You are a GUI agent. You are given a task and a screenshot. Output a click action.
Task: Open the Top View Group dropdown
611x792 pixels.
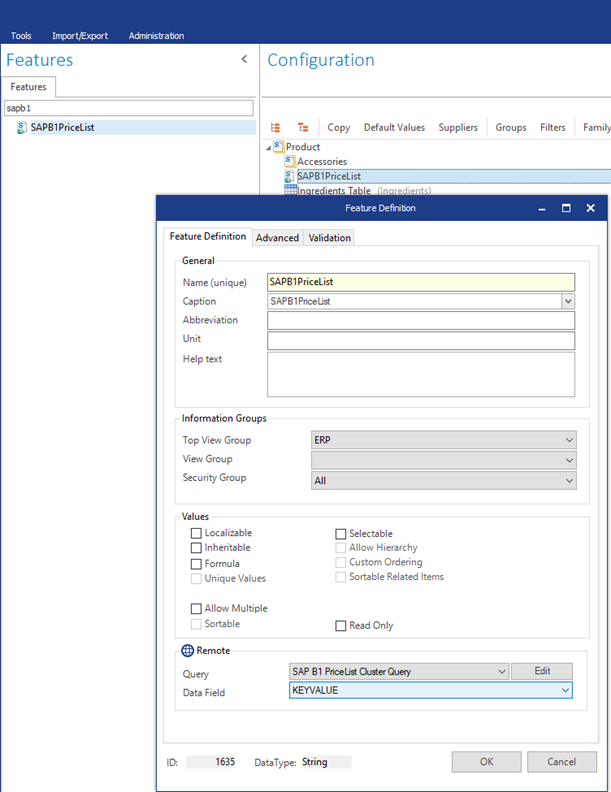tap(443, 440)
